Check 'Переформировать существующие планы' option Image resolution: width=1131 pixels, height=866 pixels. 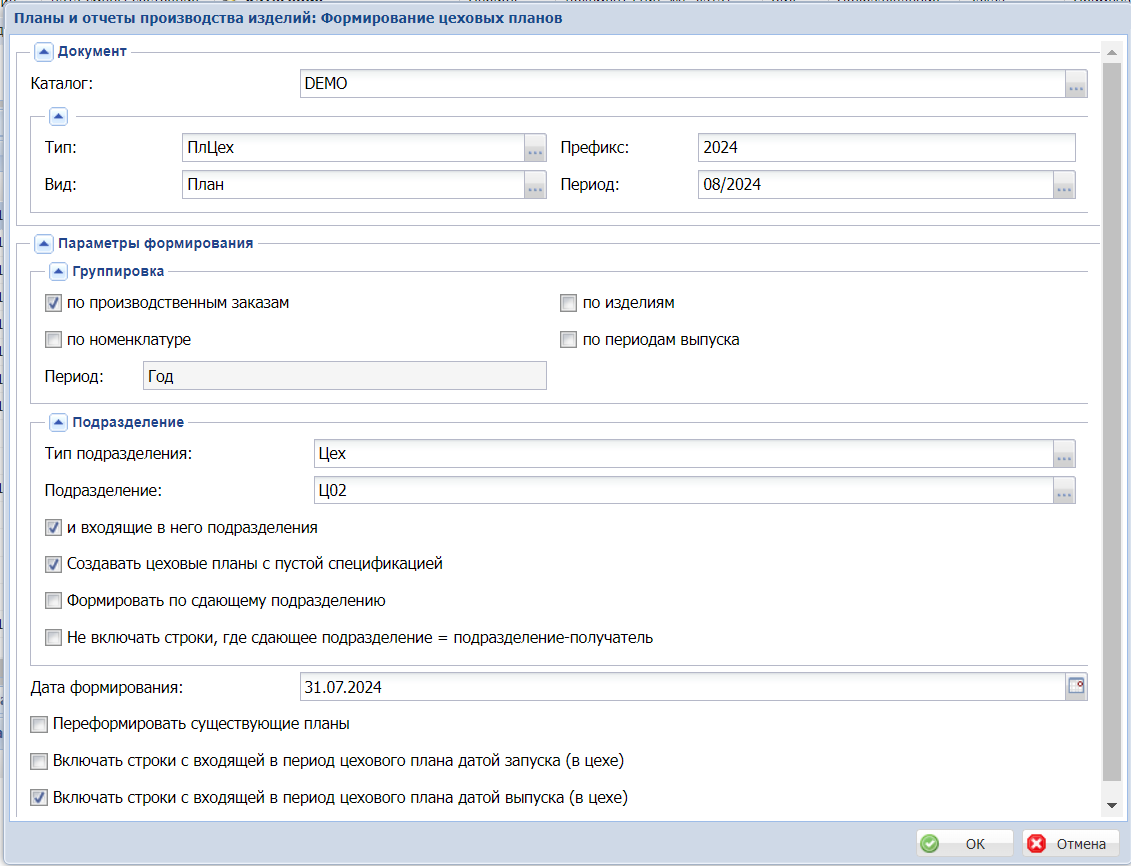coord(39,724)
